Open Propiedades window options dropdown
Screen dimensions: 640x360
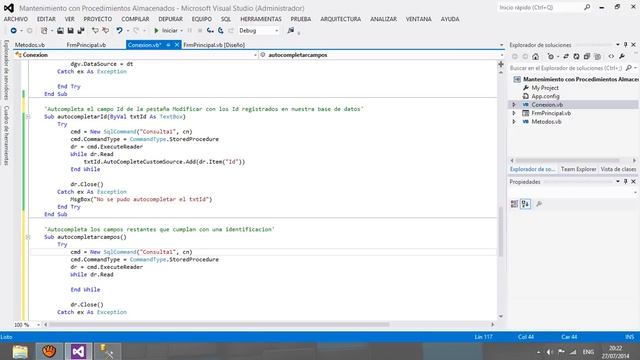(618, 182)
